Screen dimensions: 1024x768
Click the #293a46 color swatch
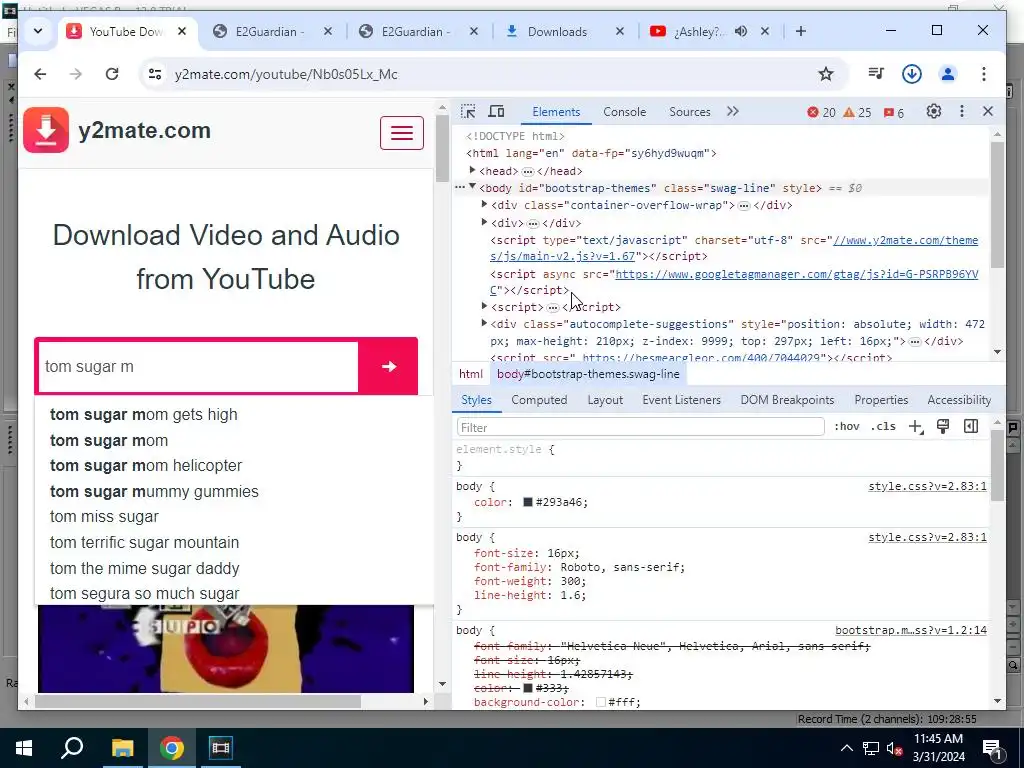click(x=528, y=502)
